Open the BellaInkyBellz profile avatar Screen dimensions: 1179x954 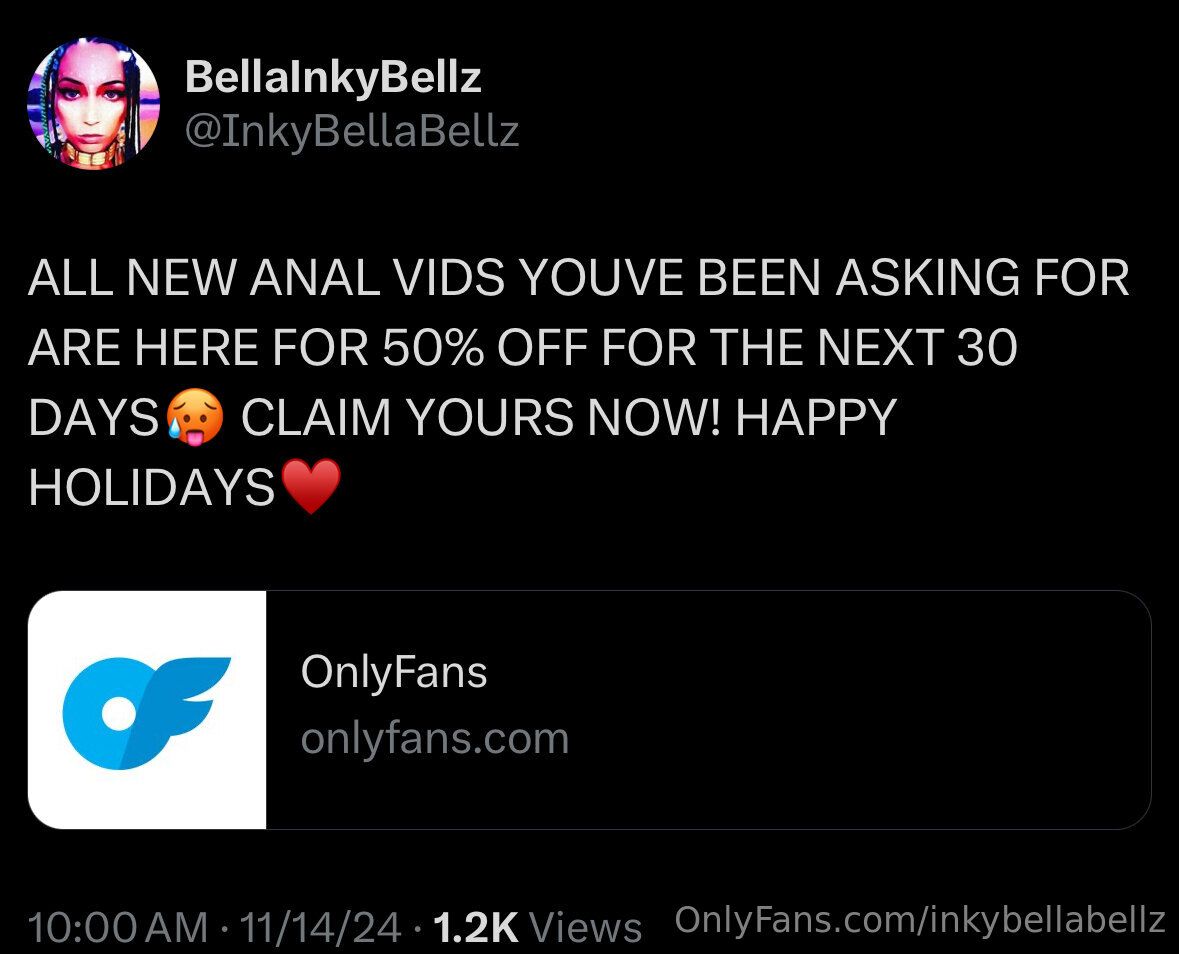(93, 104)
